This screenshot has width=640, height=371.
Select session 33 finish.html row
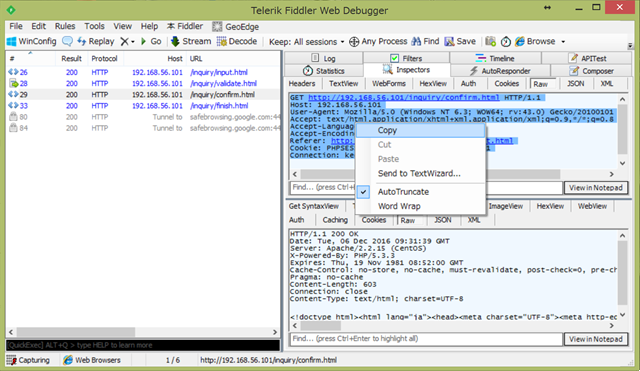pos(143,106)
